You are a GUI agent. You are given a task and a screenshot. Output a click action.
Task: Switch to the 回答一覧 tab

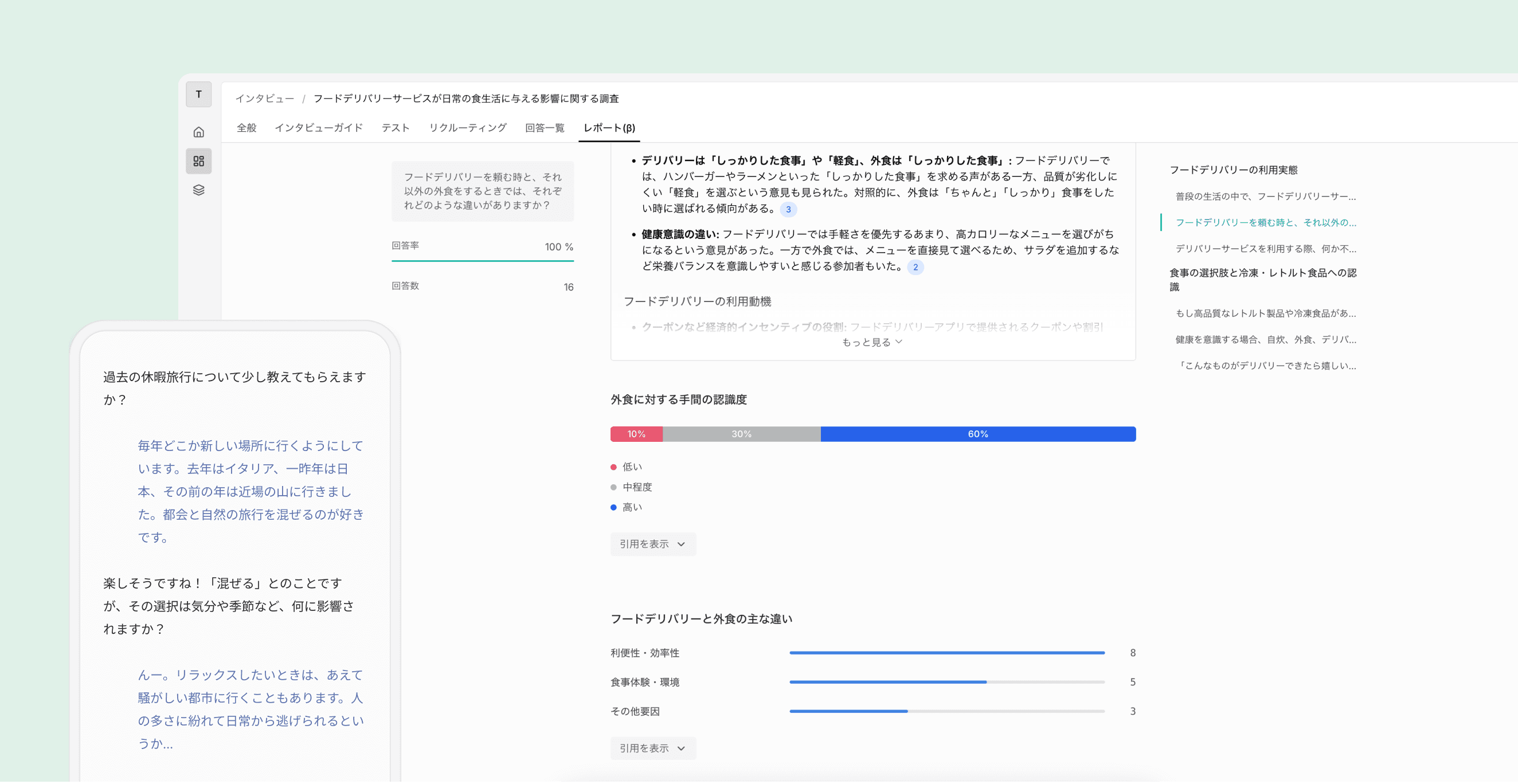pos(544,127)
